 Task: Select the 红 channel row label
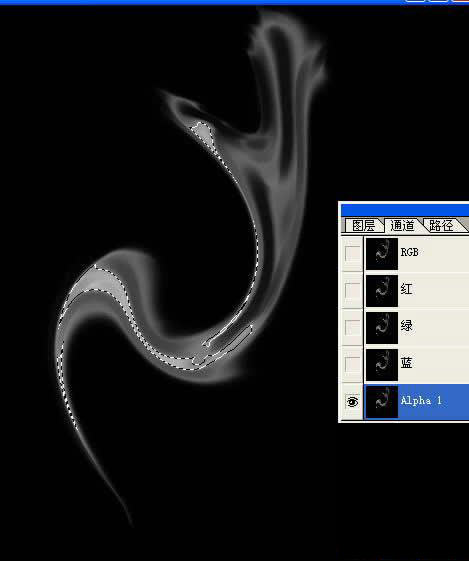[406, 289]
